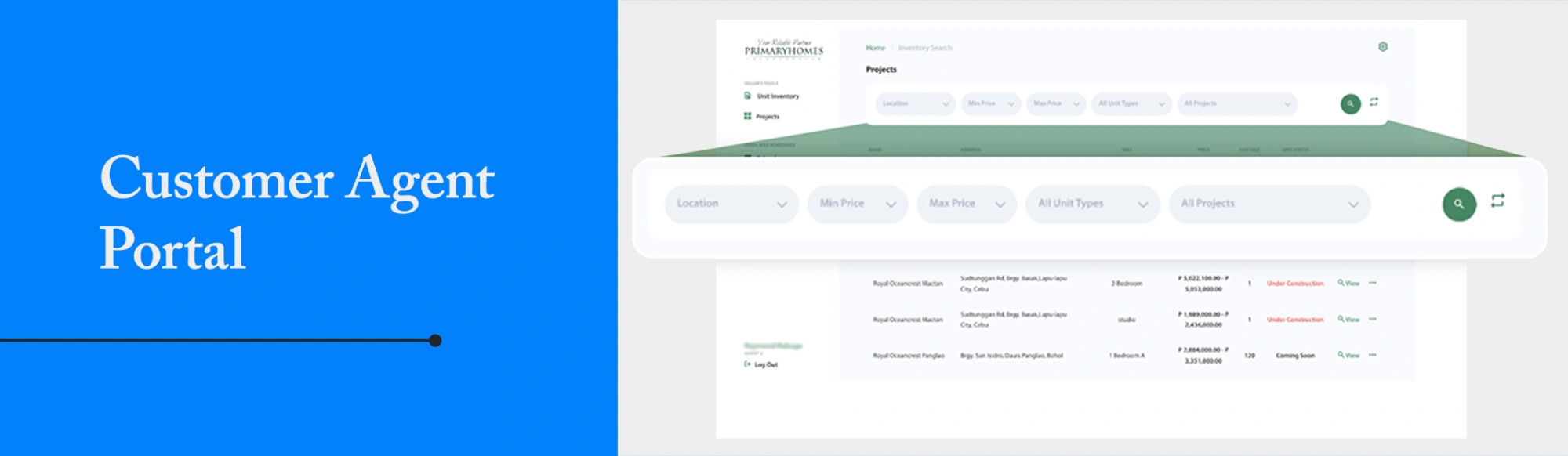Click View for Royal Oceancrest Panglao row
The image size is (1568, 456).
1348,355
